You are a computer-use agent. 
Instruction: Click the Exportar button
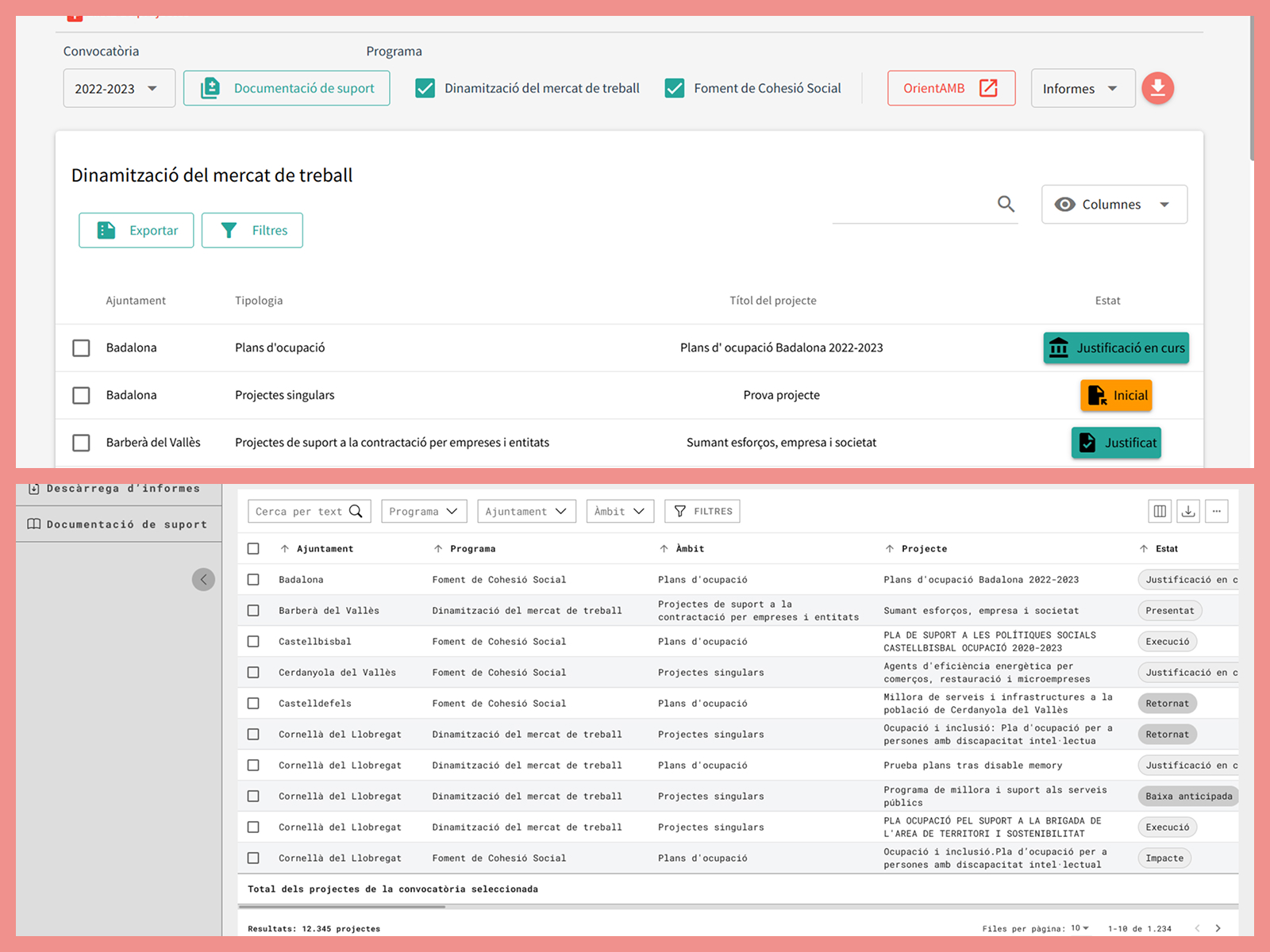click(137, 230)
